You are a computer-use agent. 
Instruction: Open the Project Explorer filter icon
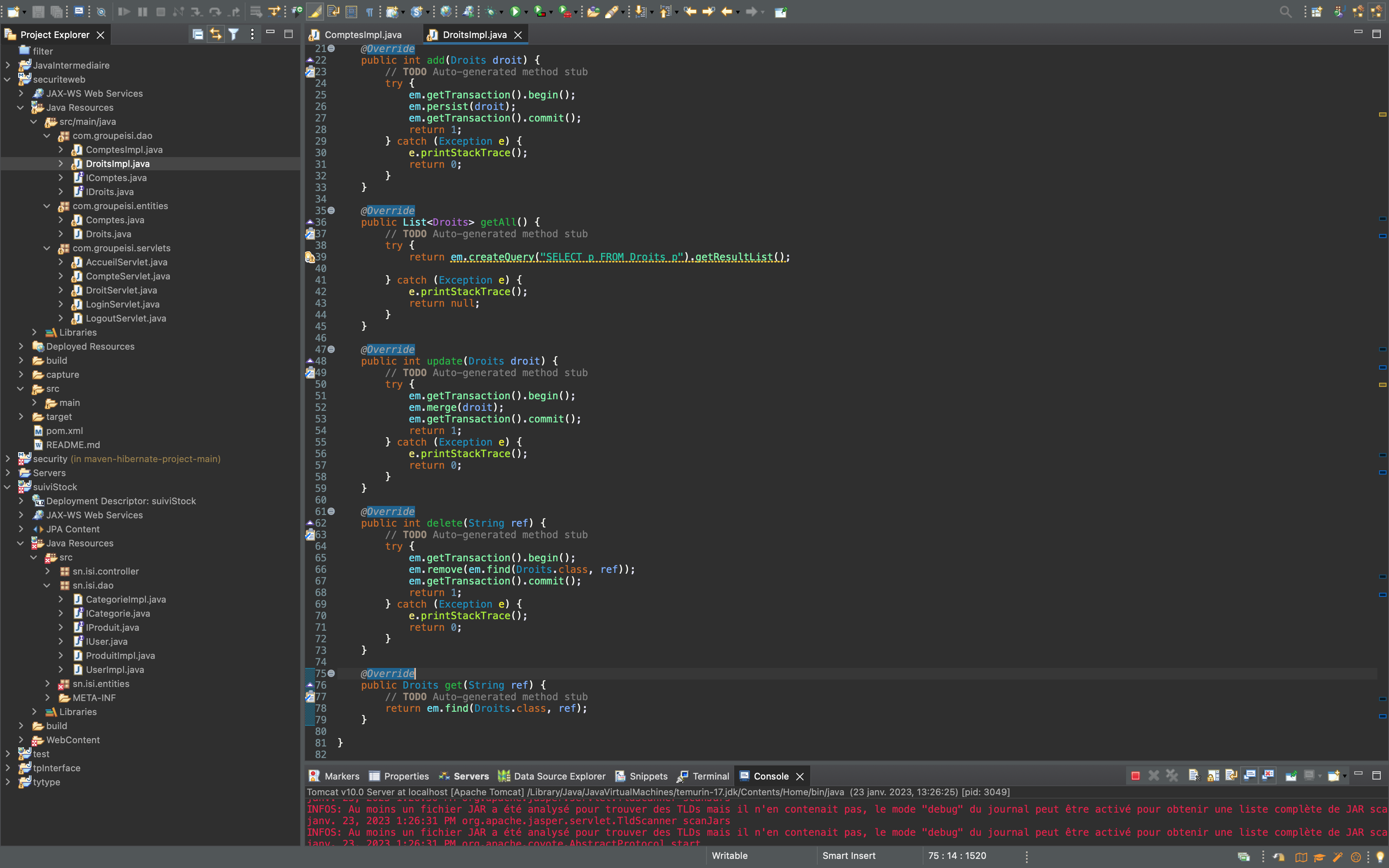coord(234,34)
